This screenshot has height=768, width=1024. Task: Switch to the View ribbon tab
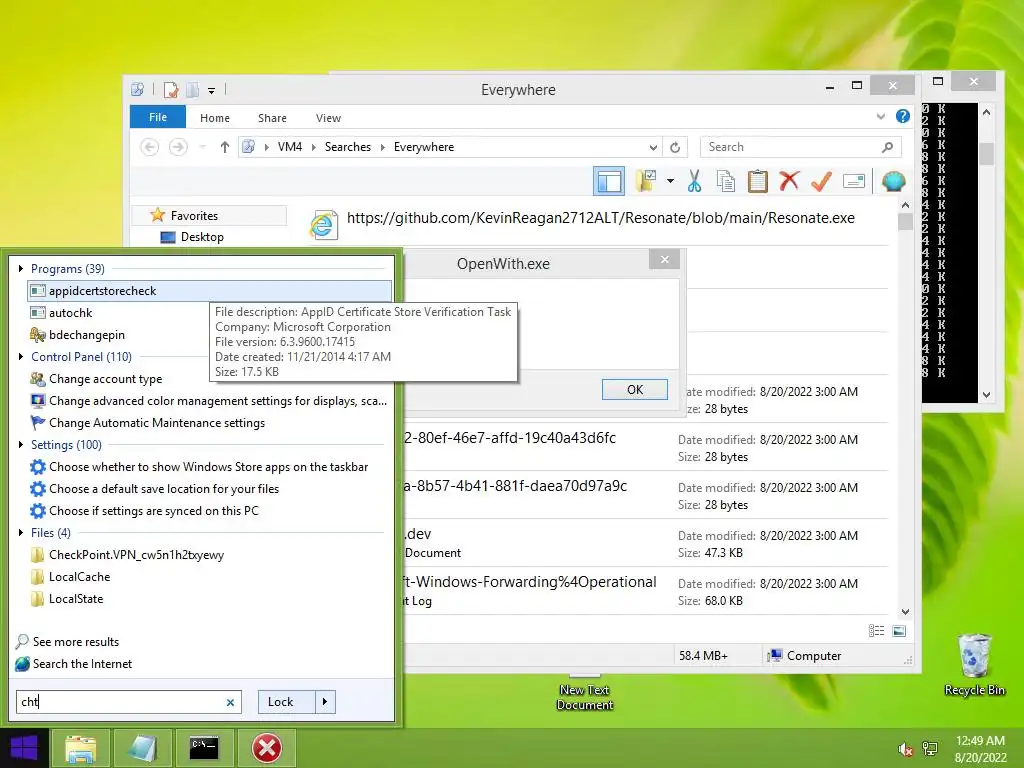point(328,118)
